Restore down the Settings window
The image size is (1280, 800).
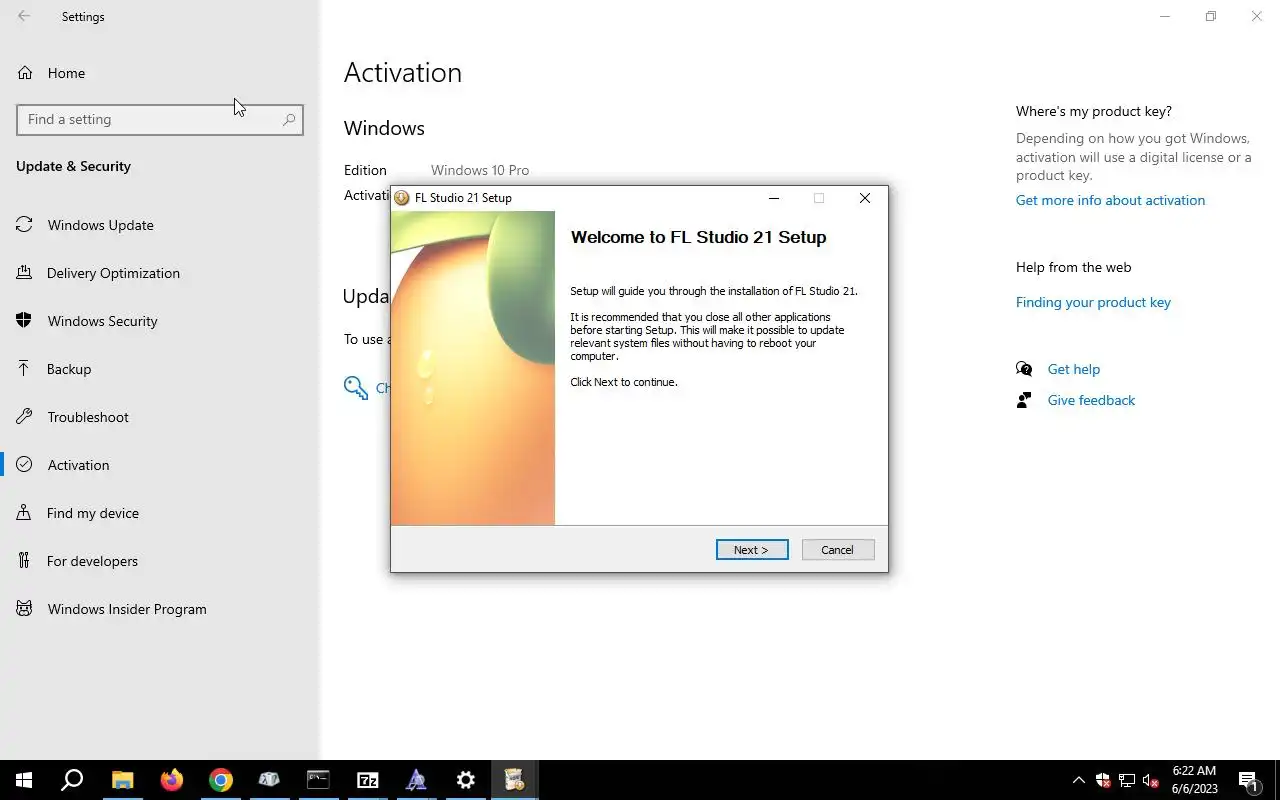[1211, 16]
